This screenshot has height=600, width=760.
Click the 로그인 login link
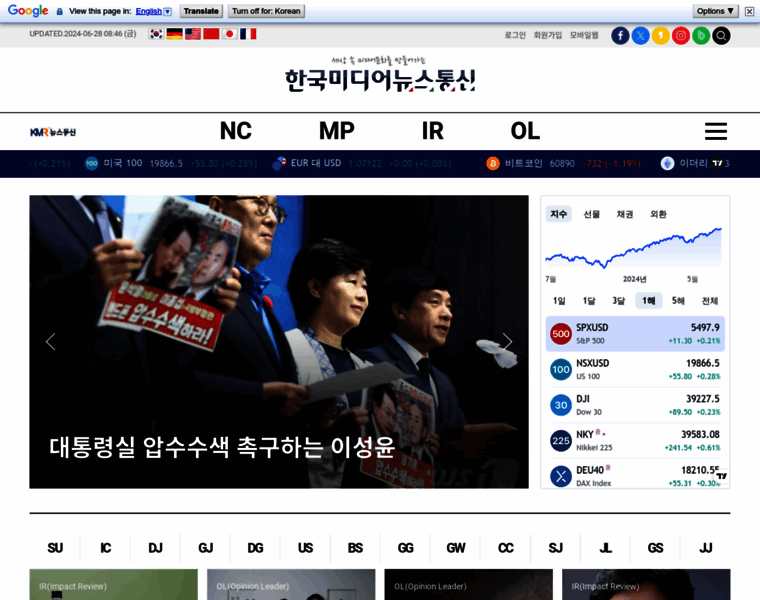(x=515, y=35)
